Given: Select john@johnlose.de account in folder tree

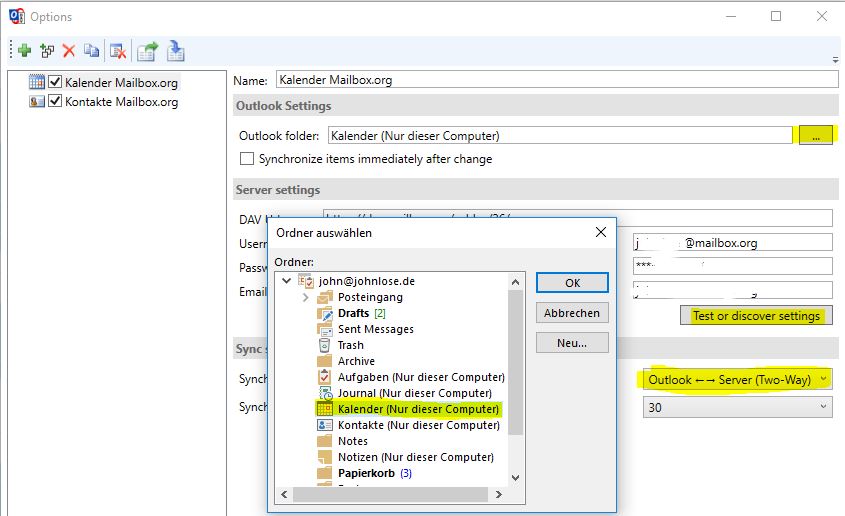Looking at the screenshot, I should click(366, 281).
